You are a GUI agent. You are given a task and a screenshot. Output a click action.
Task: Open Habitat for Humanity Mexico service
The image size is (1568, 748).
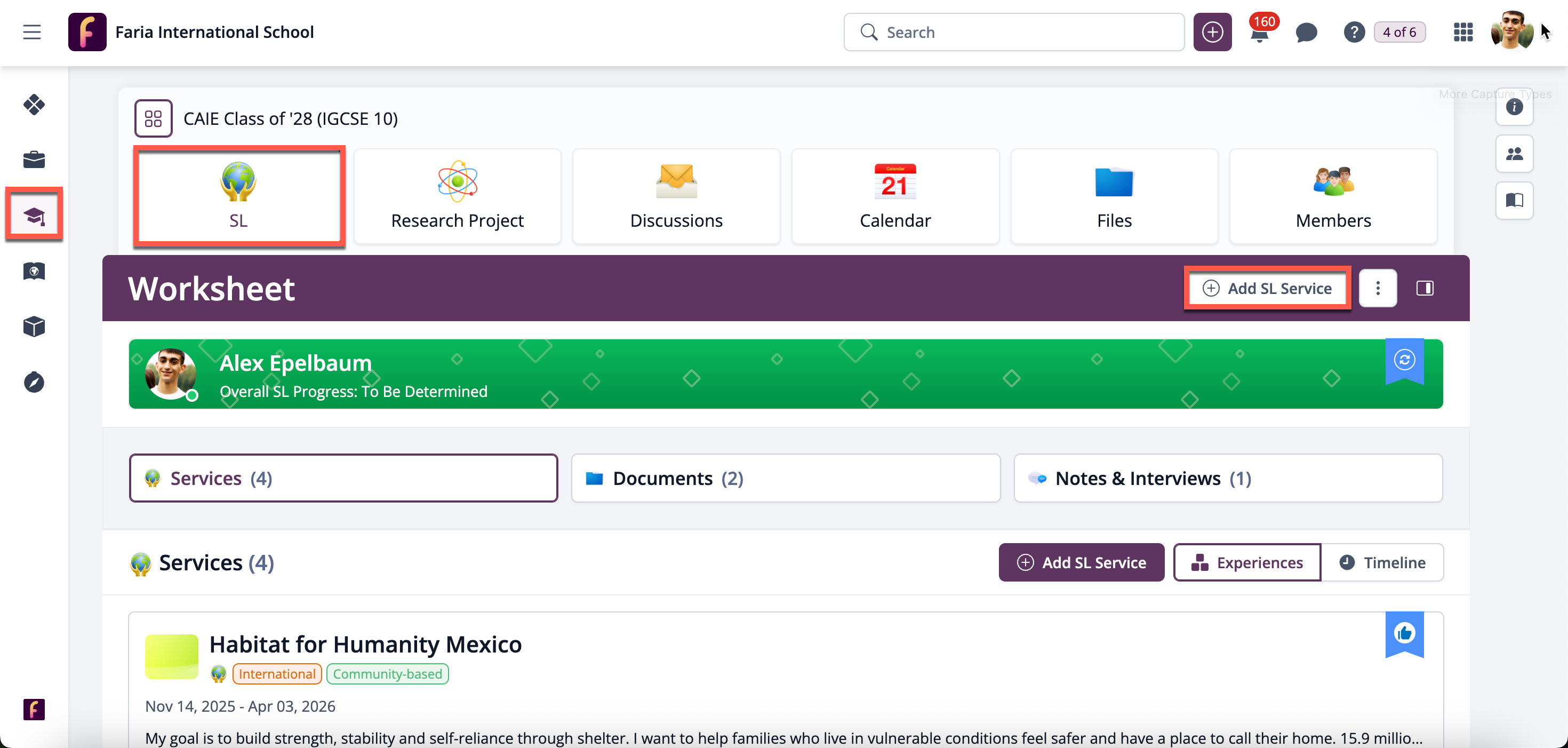[x=365, y=644]
